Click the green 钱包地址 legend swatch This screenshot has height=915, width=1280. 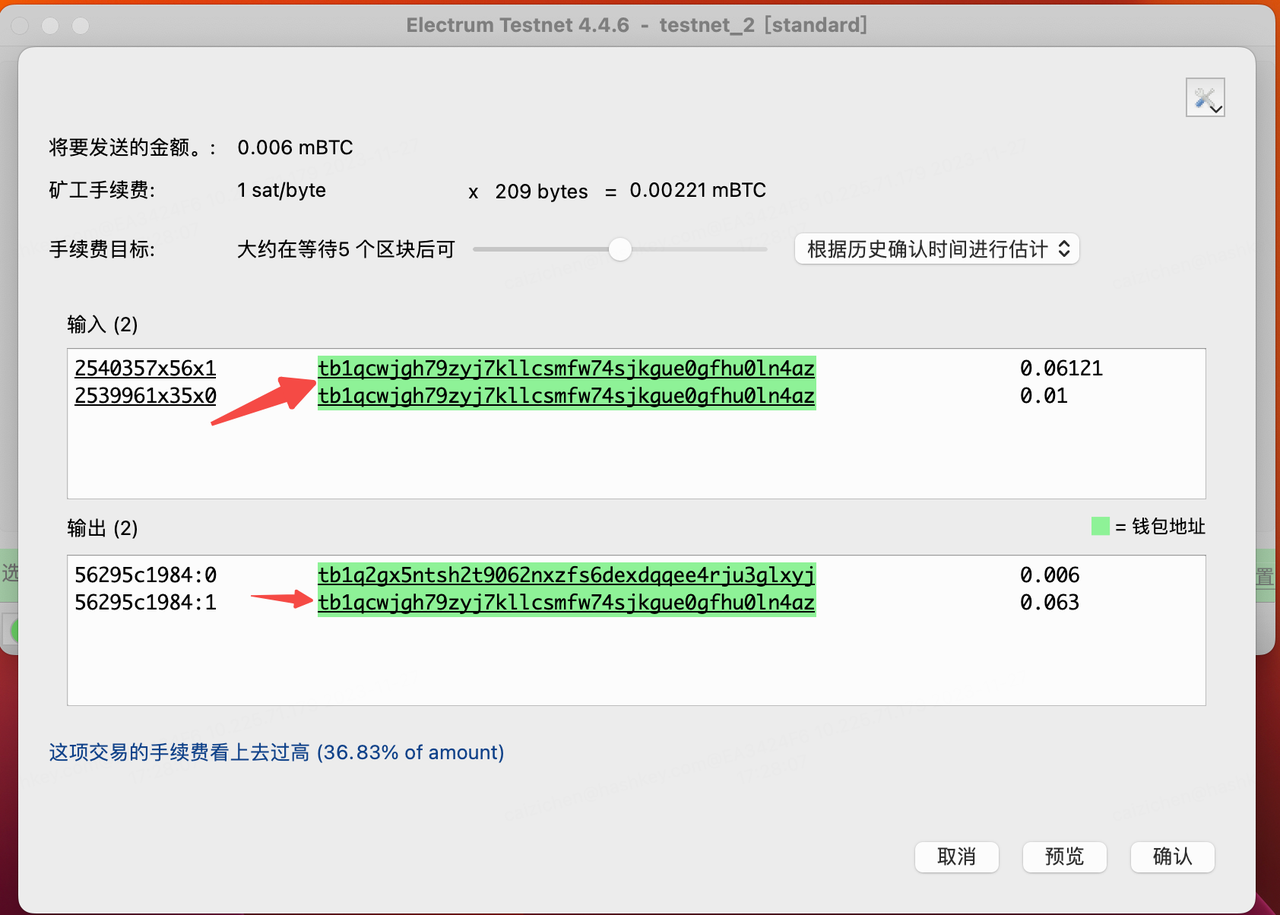[x=1099, y=525]
